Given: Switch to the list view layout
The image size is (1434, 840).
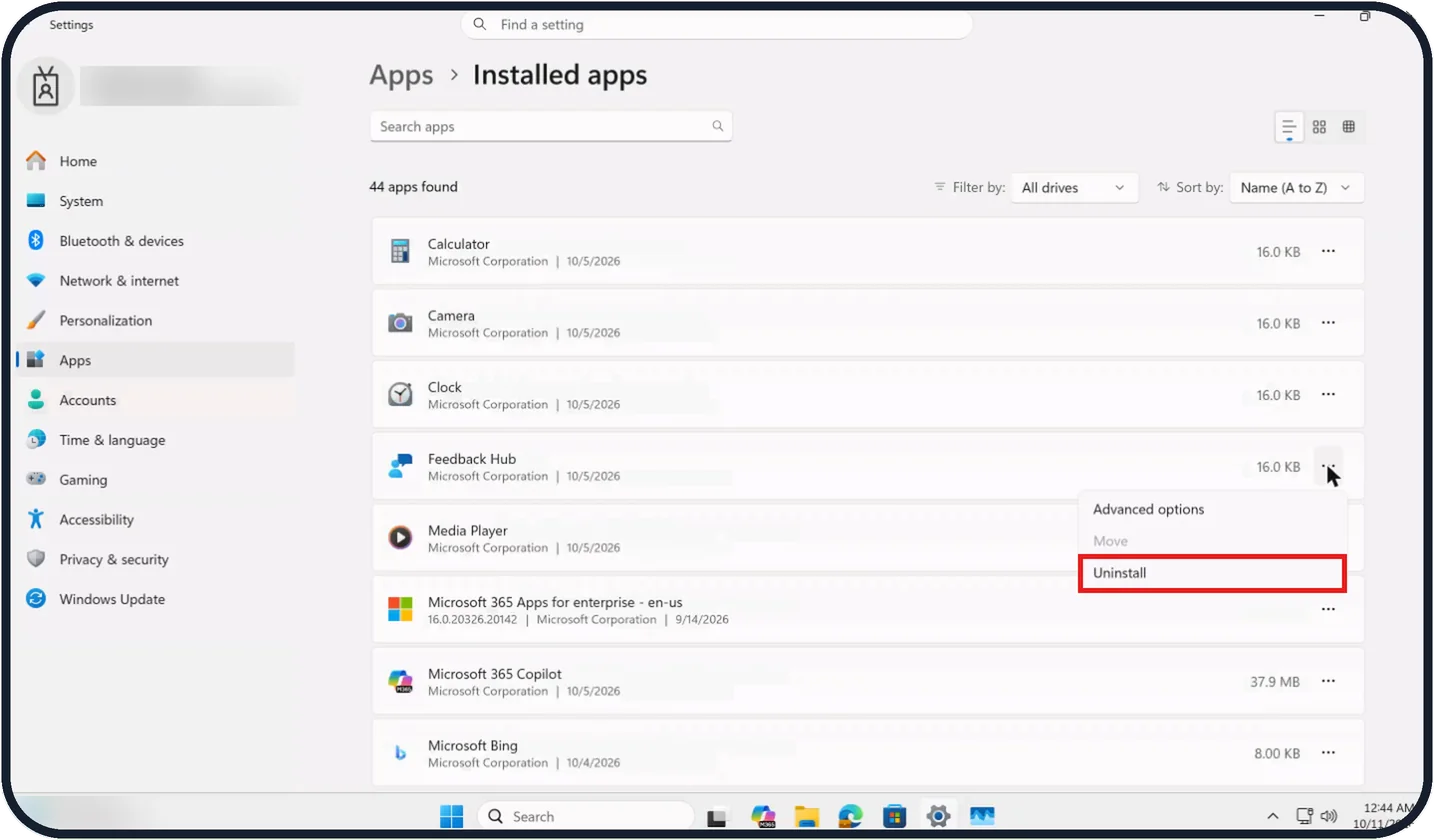Looking at the screenshot, I should click(1289, 127).
